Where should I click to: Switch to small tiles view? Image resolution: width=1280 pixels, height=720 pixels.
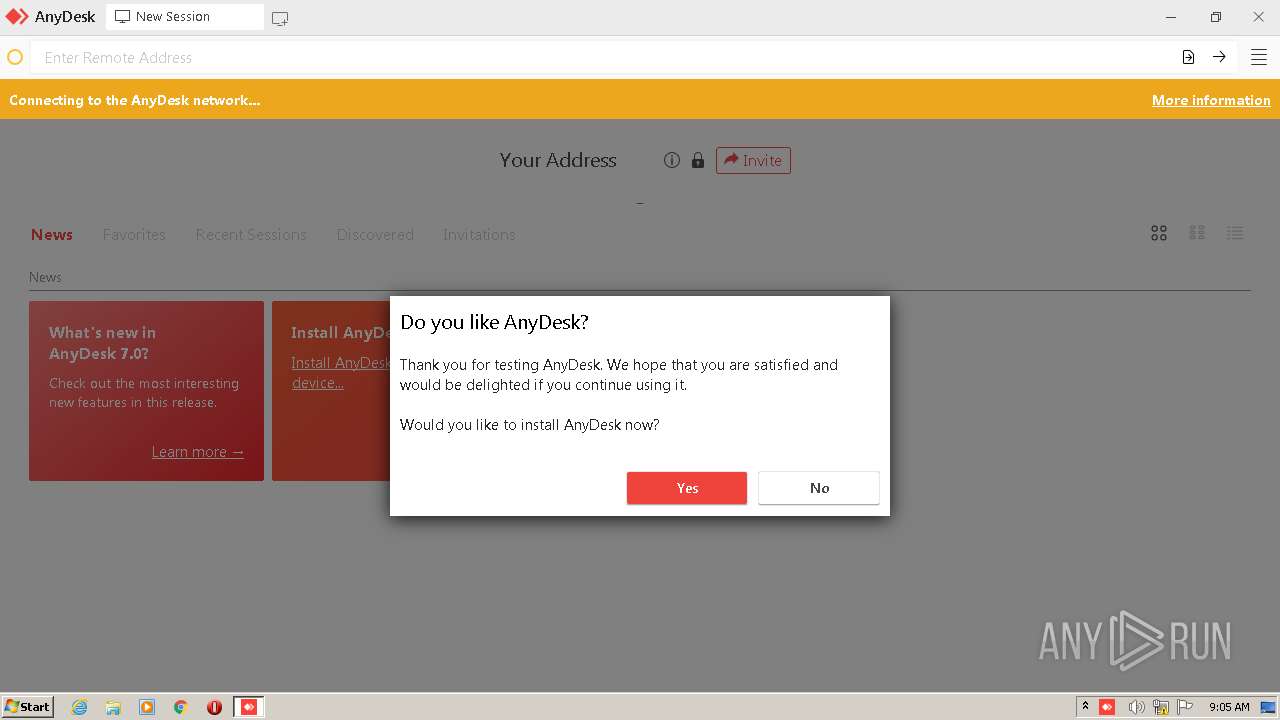coord(1197,233)
